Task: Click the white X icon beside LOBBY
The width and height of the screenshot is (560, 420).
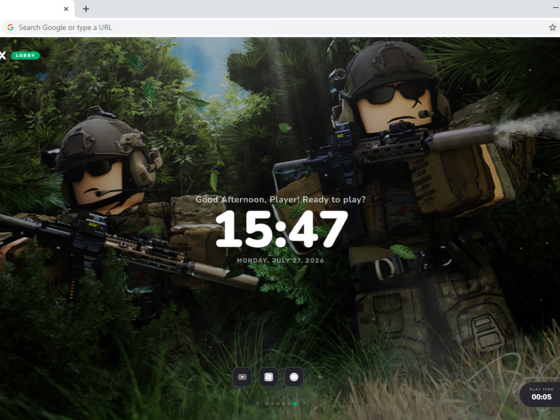Action: pos(3,55)
